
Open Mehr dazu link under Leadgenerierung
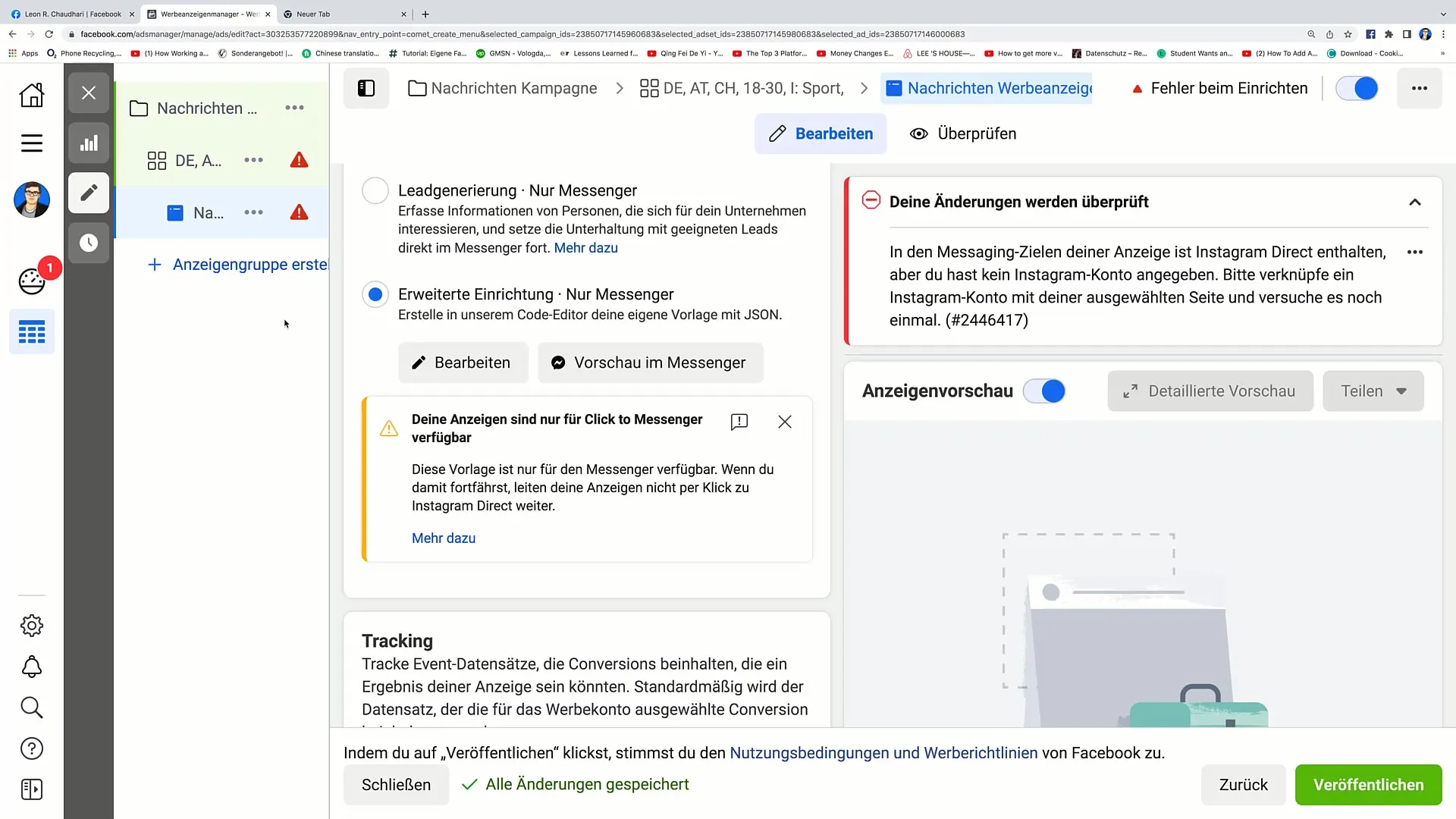(585, 248)
